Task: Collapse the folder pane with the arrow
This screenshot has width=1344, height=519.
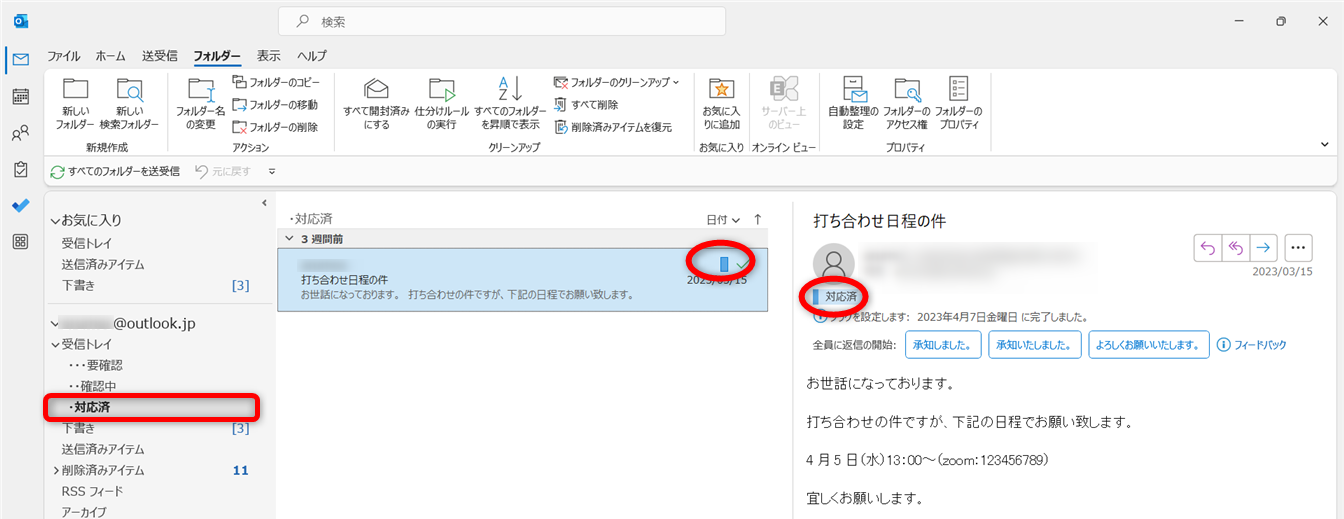Action: tap(264, 203)
